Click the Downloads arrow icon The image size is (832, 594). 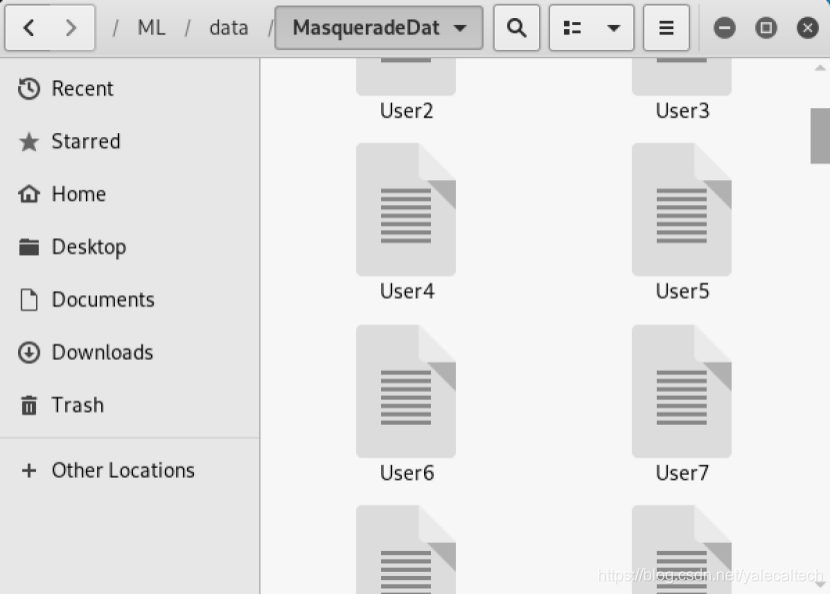pyautogui.click(x=29, y=352)
